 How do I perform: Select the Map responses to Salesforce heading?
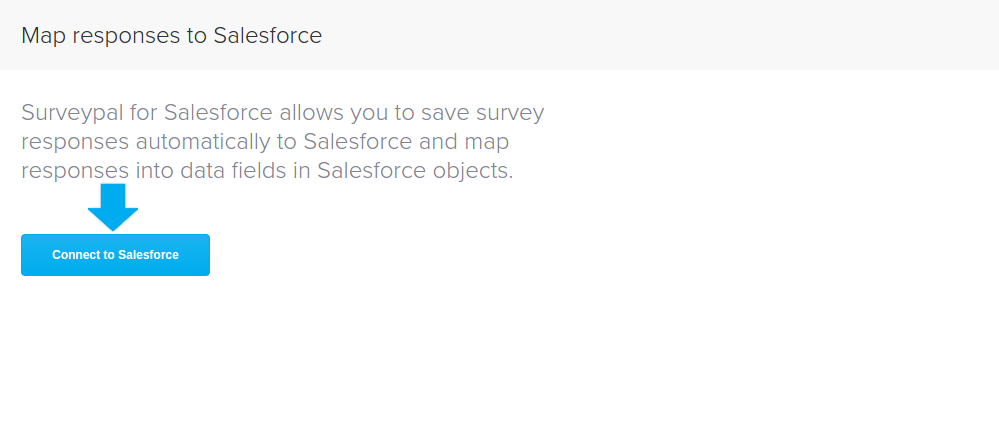tap(171, 36)
